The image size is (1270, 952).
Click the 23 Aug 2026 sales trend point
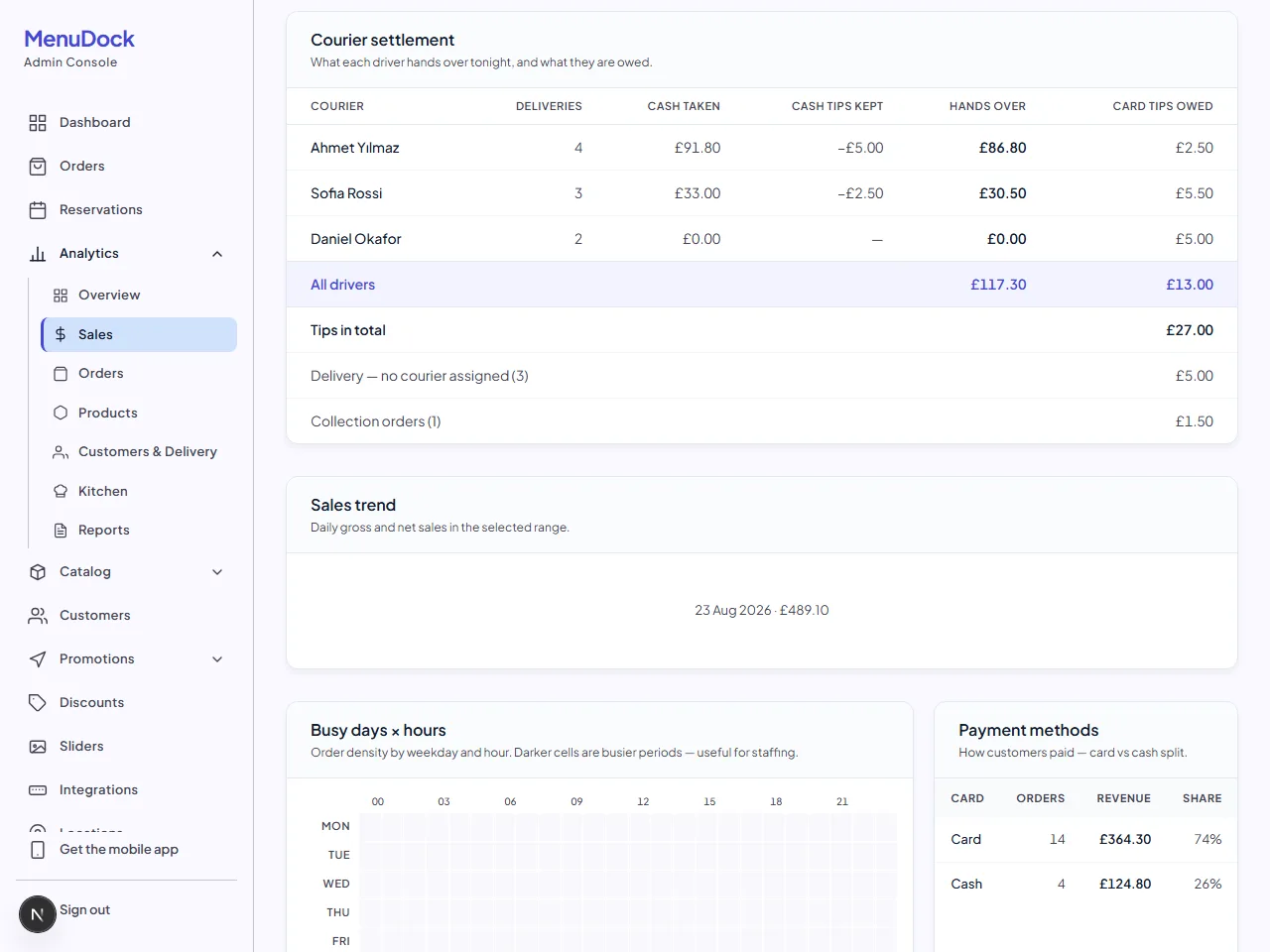pos(762,610)
